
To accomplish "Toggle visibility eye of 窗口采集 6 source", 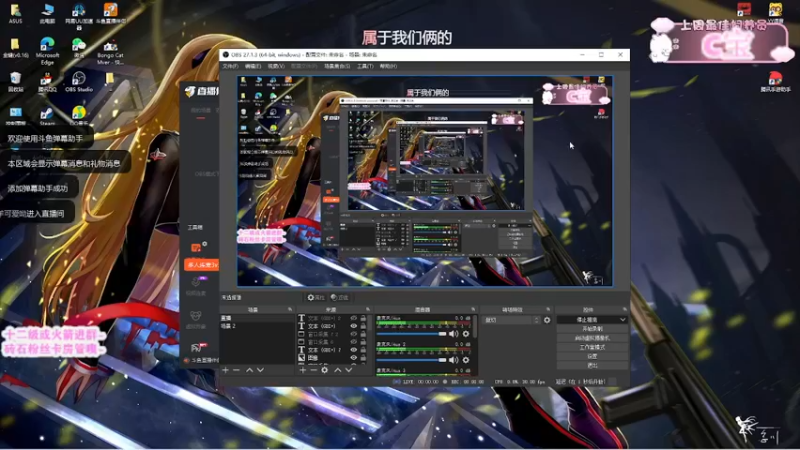I will click(354, 342).
